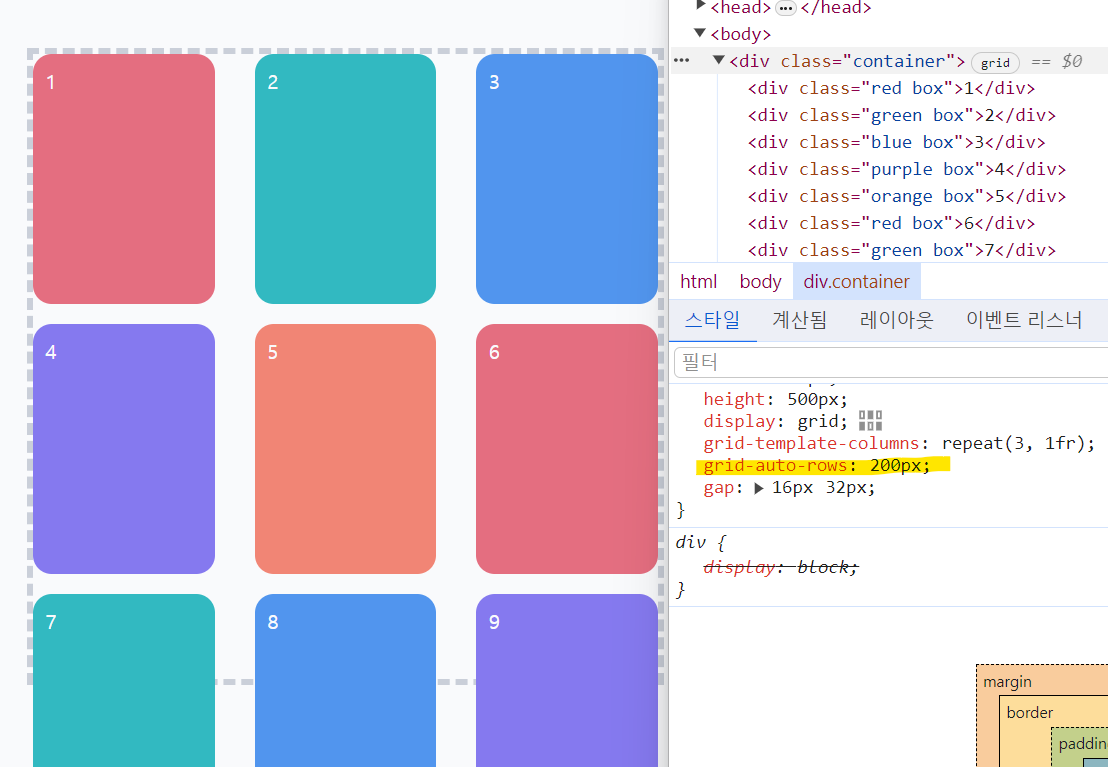The width and height of the screenshot is (1108, 767).
Task: Click orange grid box 5 in the page
Action: [x=346, y=449]
